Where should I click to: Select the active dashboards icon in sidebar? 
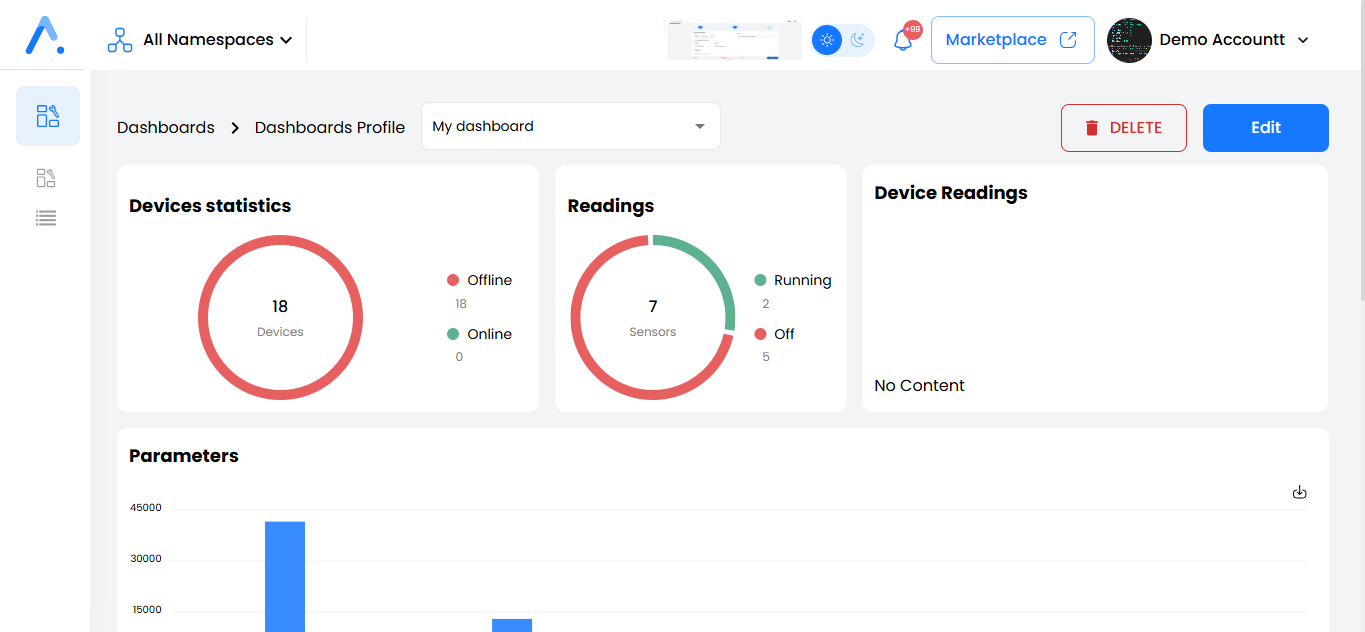click(x=47, y=116)
